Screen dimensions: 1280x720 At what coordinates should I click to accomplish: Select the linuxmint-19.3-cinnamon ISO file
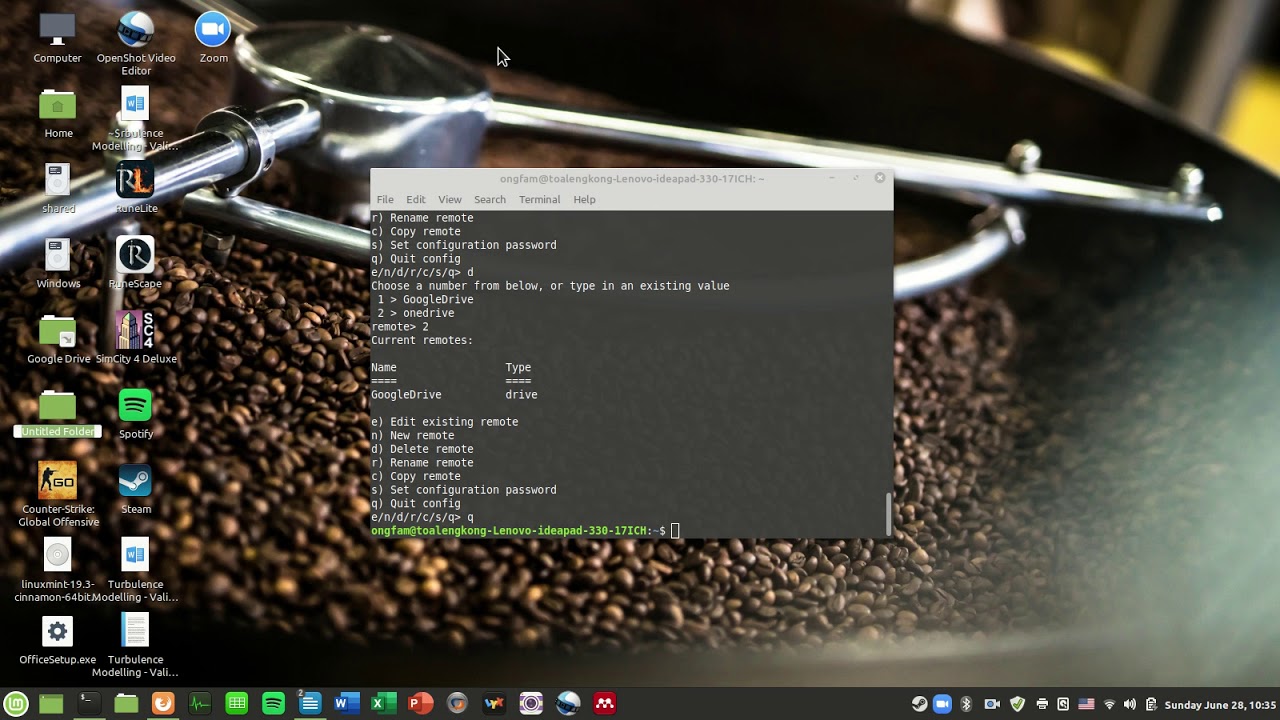point(57,570)
